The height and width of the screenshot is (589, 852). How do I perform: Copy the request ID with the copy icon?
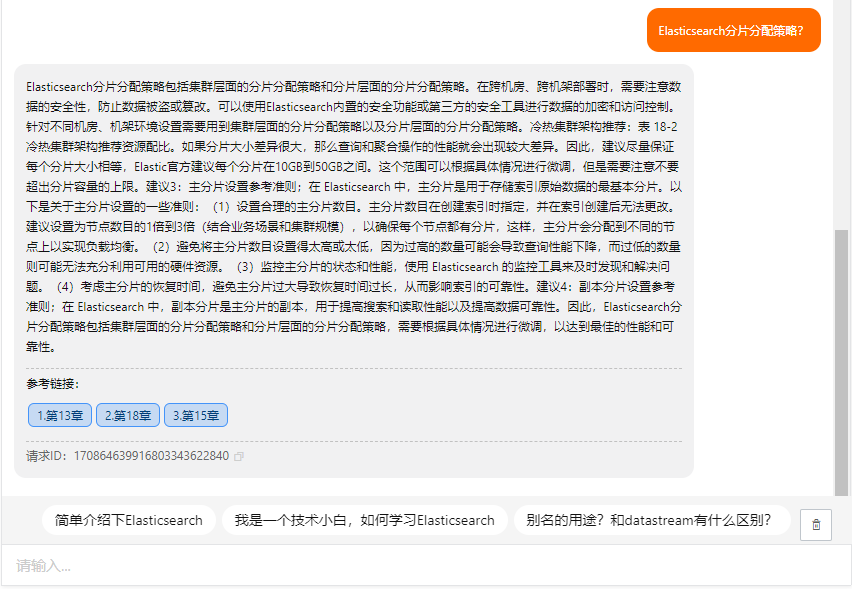coord(239,456)
